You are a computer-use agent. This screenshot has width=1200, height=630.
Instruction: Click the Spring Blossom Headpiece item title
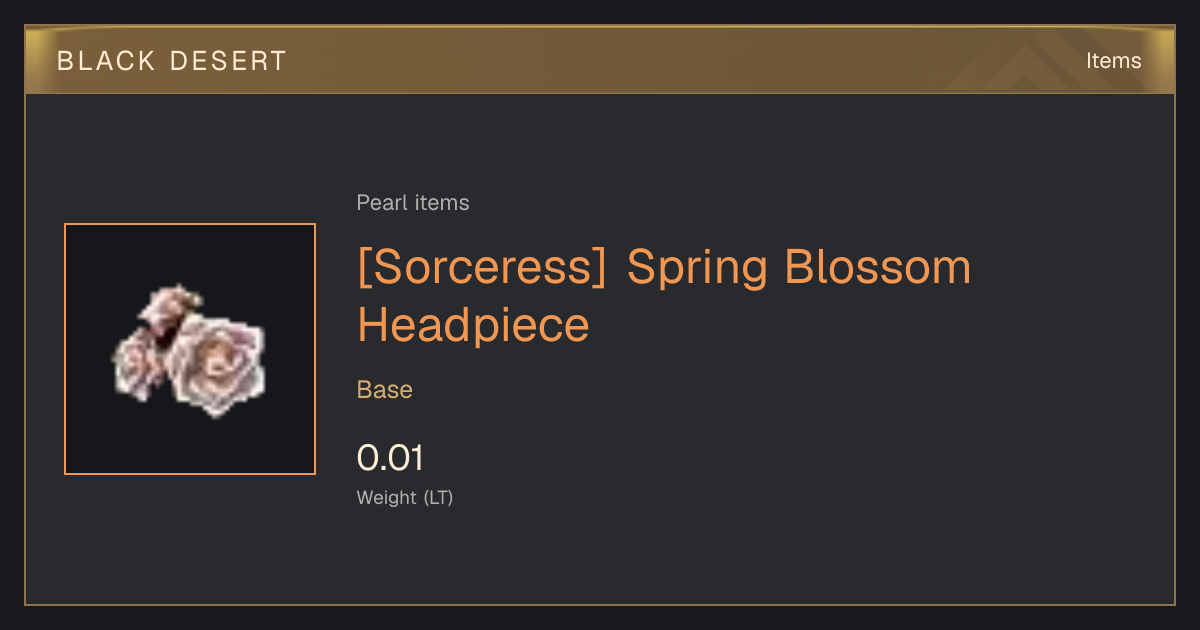tap(664, 296)
